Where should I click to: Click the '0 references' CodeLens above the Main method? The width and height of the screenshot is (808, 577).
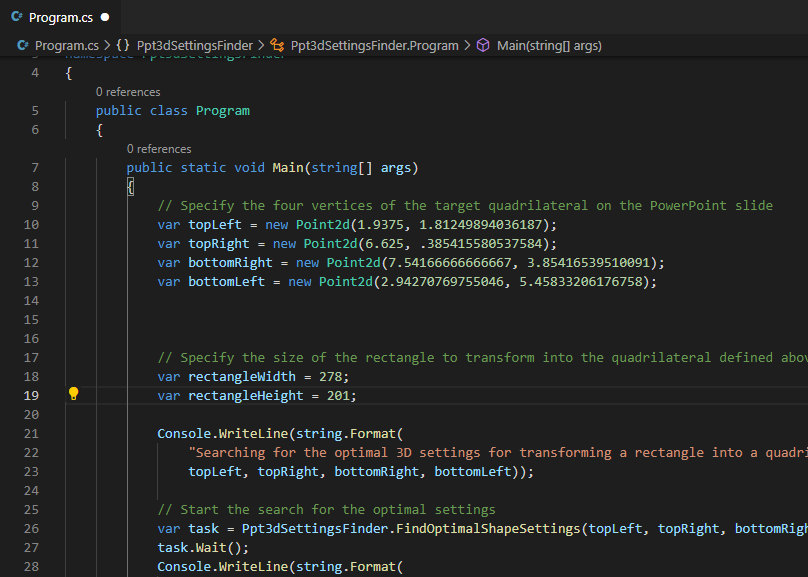[x=159, y=149]
